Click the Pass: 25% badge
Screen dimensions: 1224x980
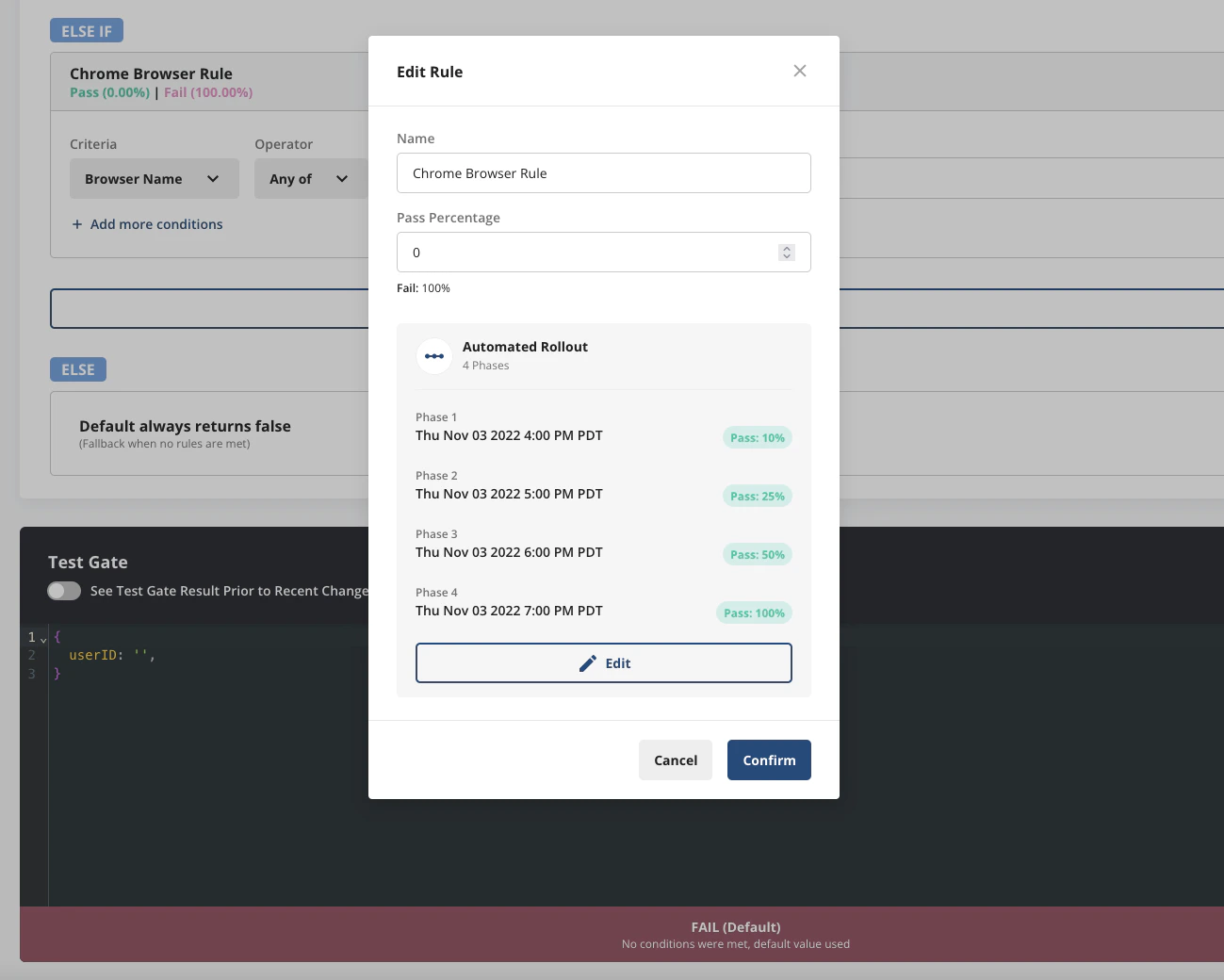[758, 497]
